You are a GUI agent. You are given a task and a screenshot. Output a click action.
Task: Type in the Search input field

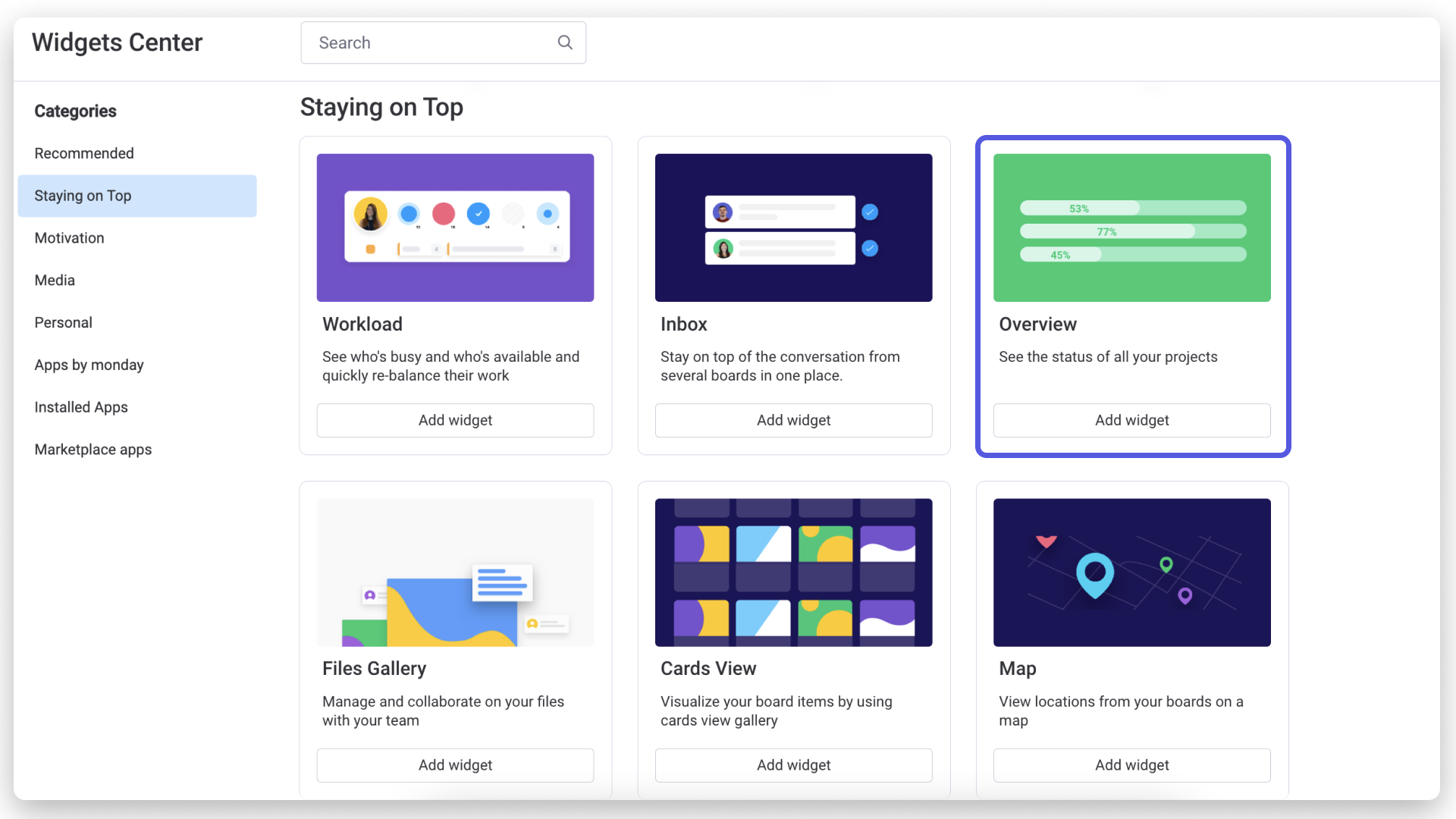tap(432, 42)
